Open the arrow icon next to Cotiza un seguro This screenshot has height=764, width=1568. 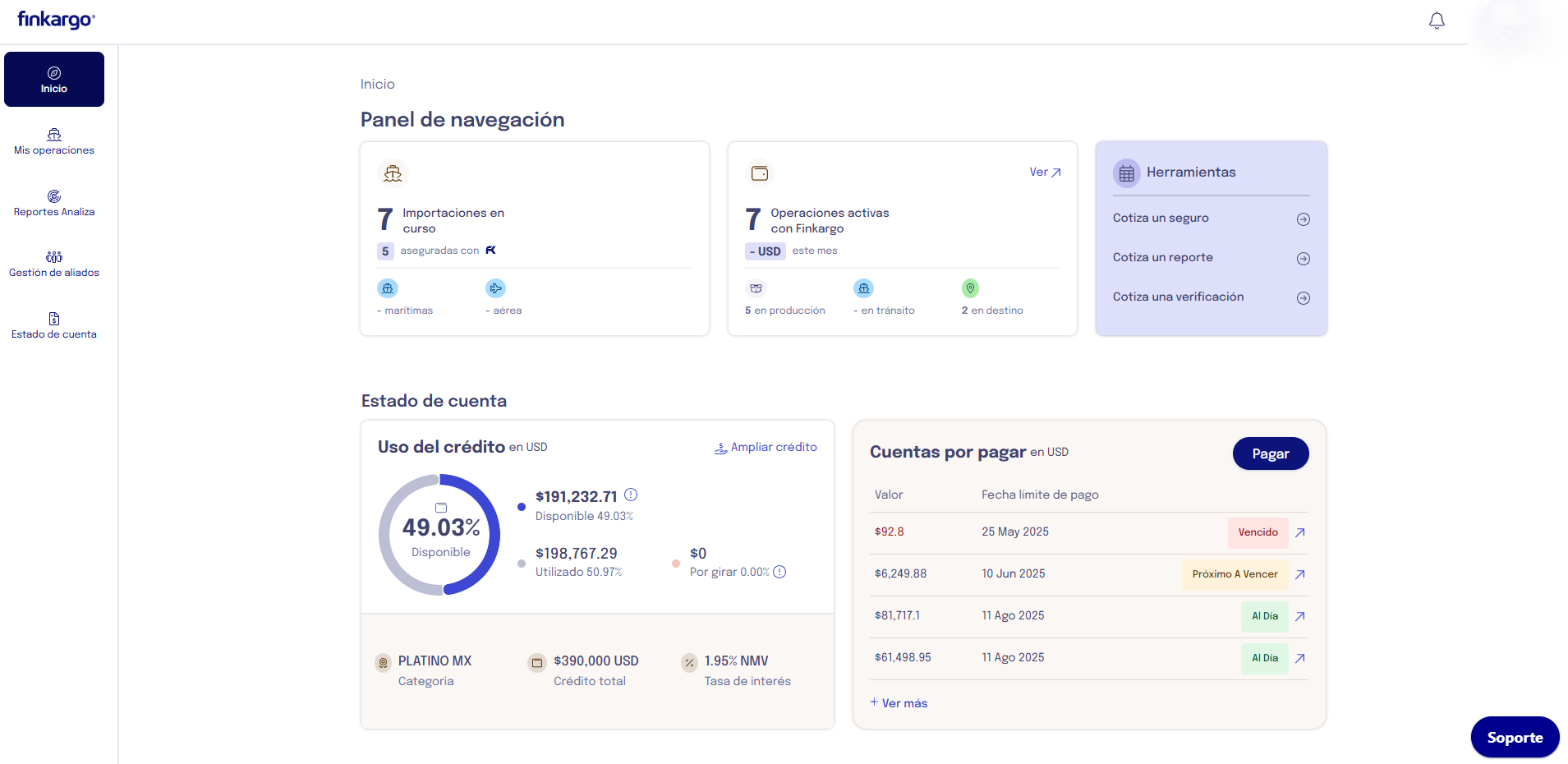pyautogui.click(x=1303, y=219)
